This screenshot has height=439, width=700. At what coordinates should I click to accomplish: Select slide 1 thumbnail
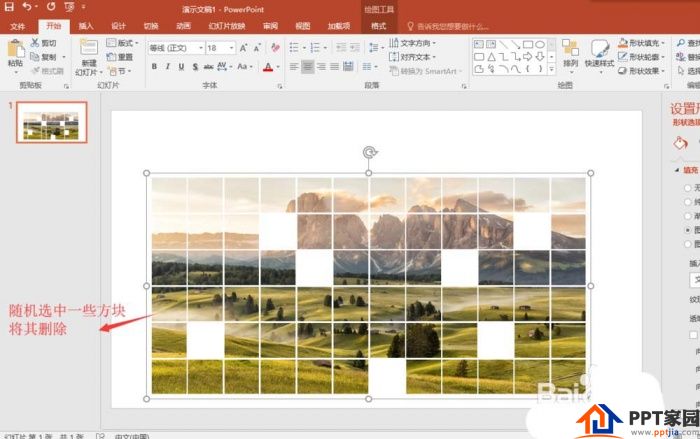(x=51, y=122)
